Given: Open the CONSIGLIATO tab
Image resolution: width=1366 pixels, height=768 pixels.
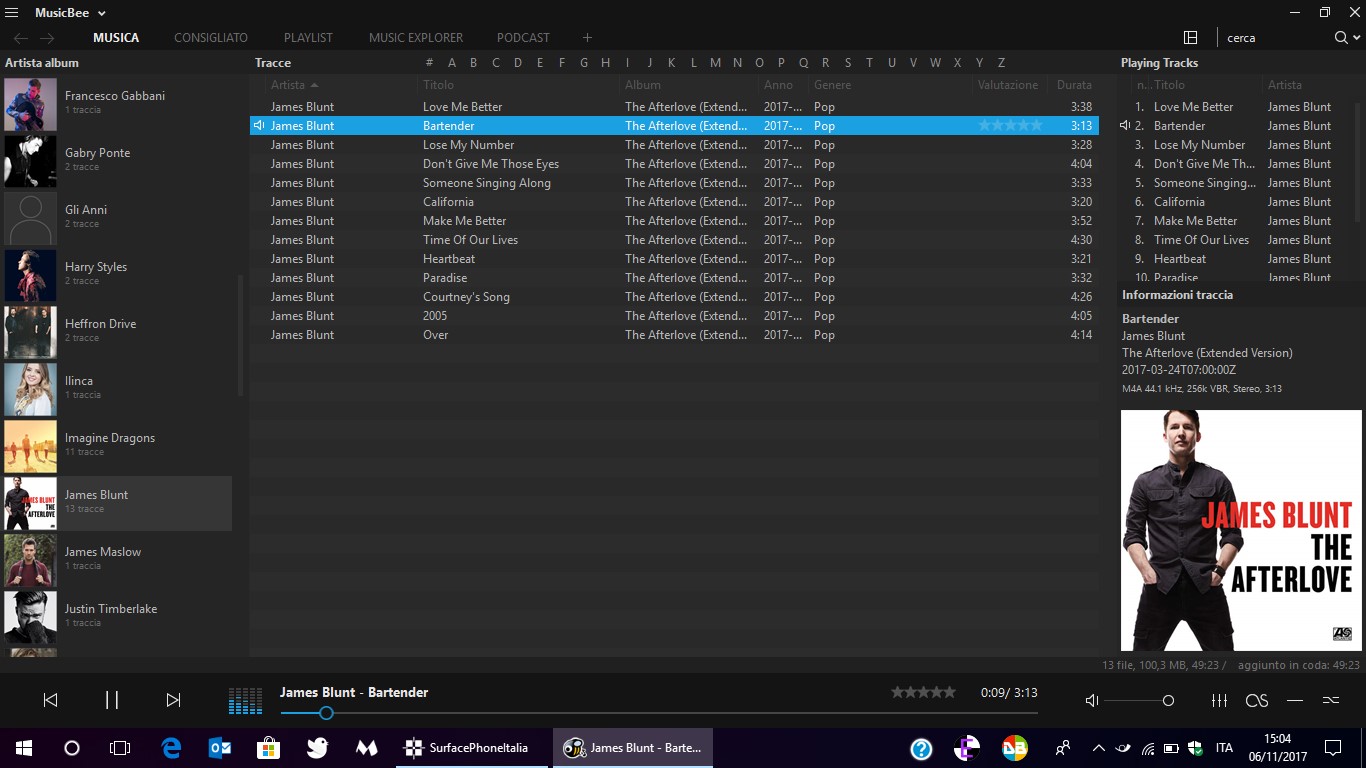Looking at the screenshot, I should click(x=211, y=38).
